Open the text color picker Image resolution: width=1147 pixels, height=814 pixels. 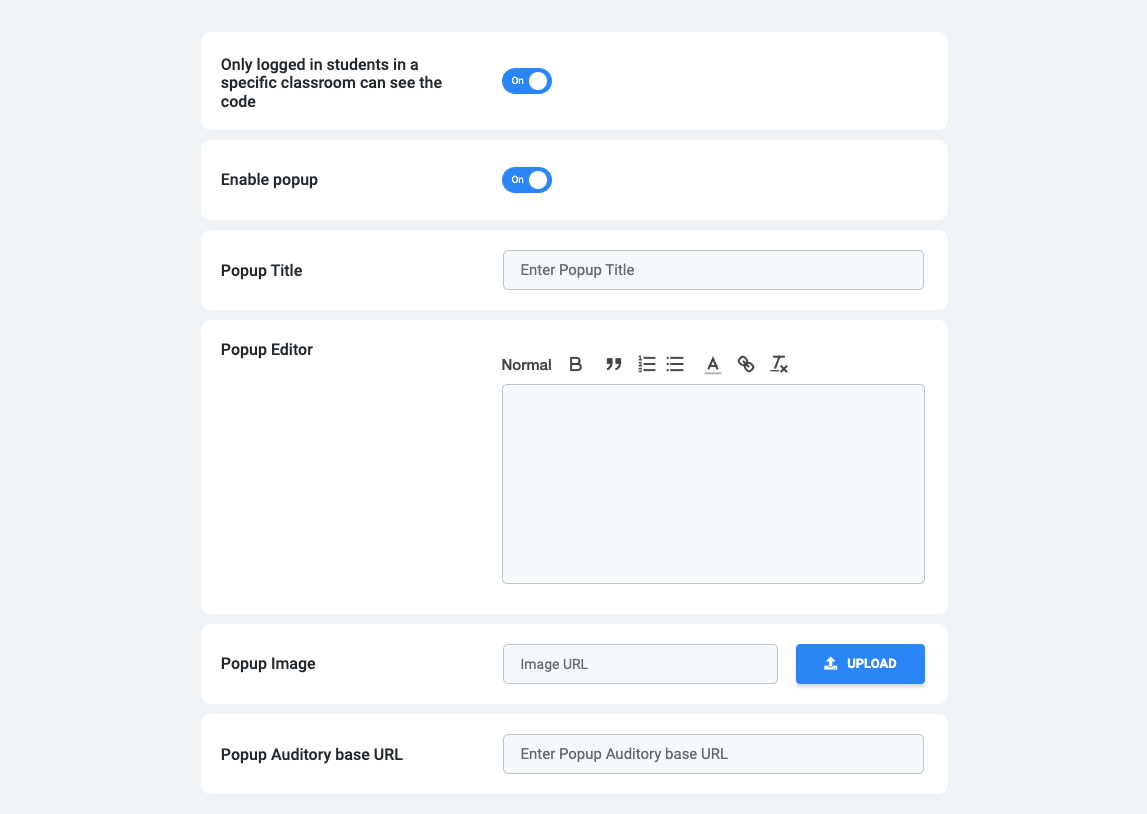712,365
